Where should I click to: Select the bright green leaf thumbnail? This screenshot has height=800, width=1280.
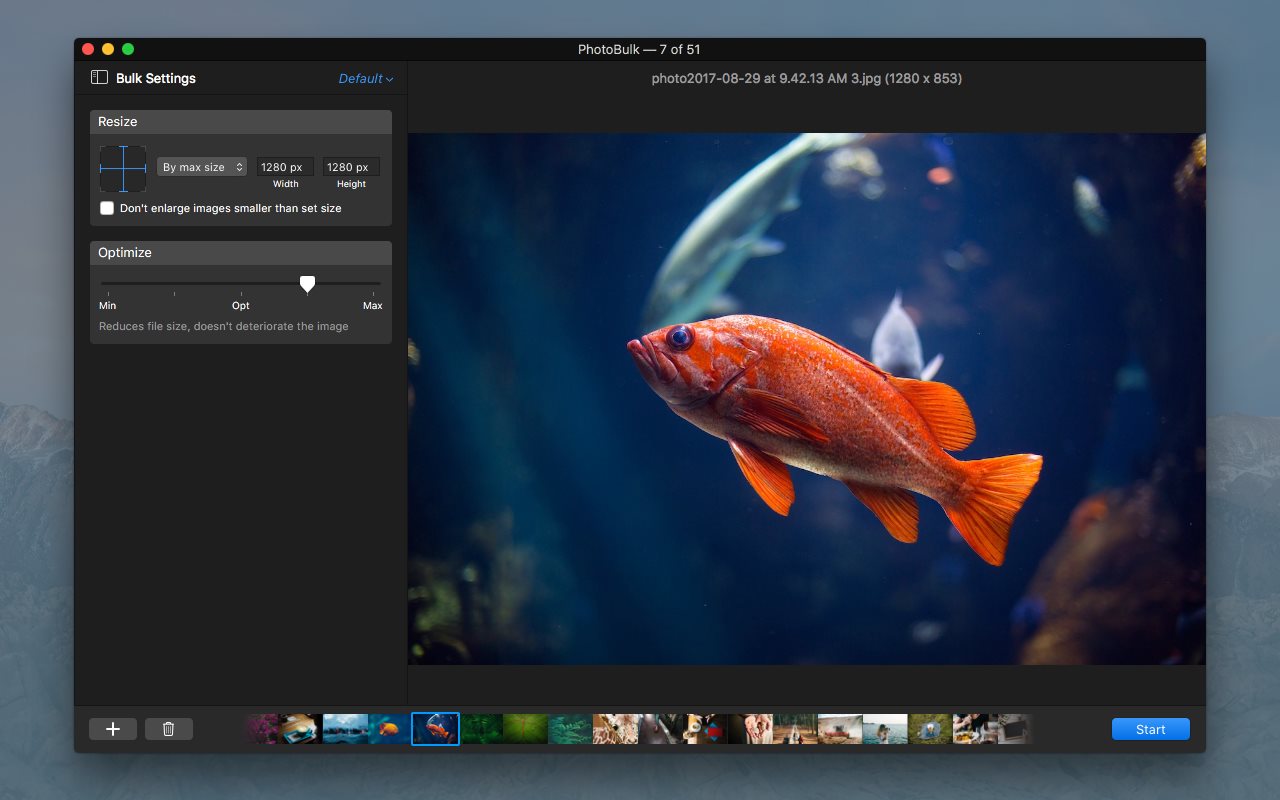pos(526,729)
